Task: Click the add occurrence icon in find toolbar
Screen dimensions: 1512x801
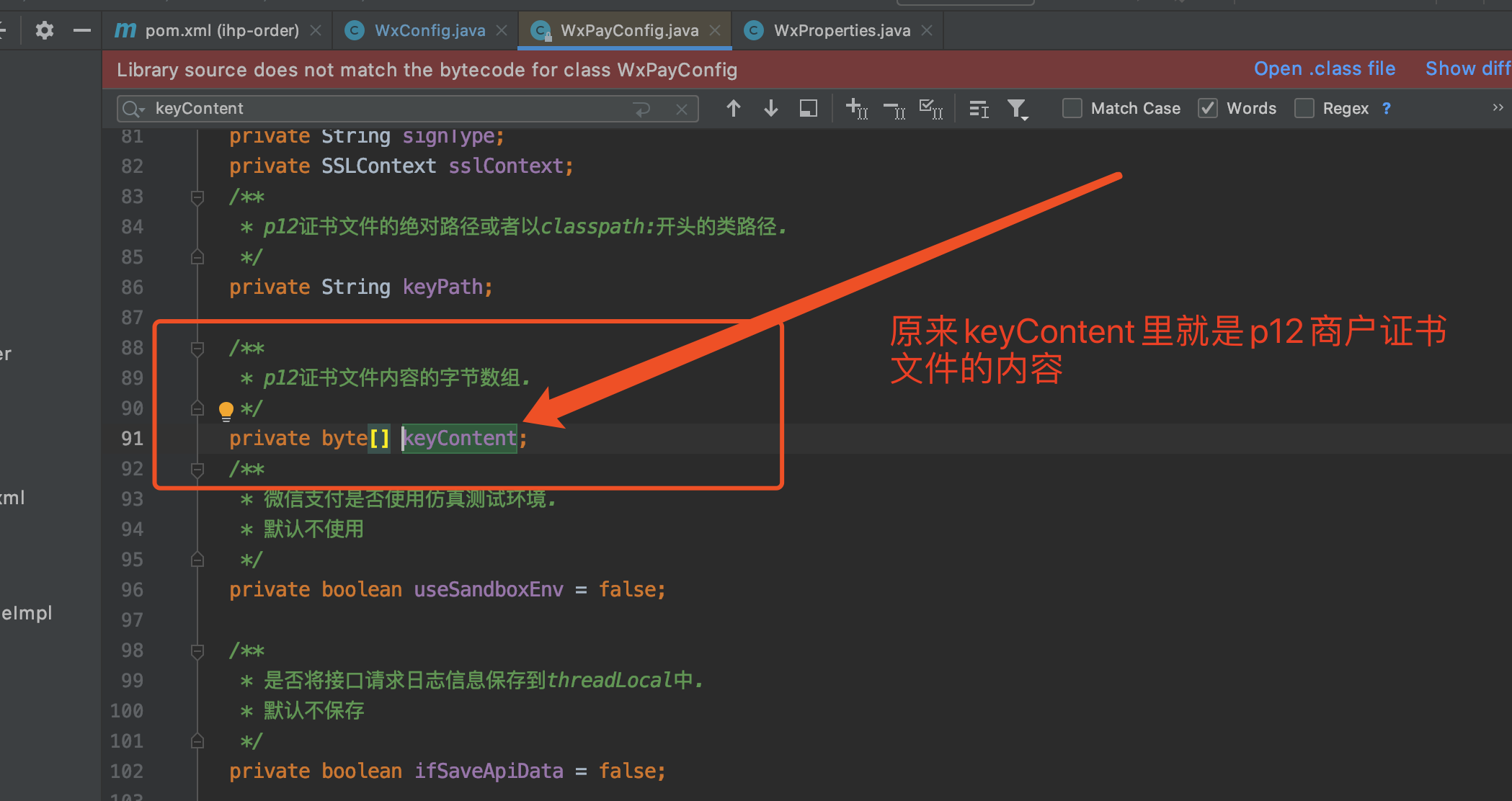Action: [855, 108]
